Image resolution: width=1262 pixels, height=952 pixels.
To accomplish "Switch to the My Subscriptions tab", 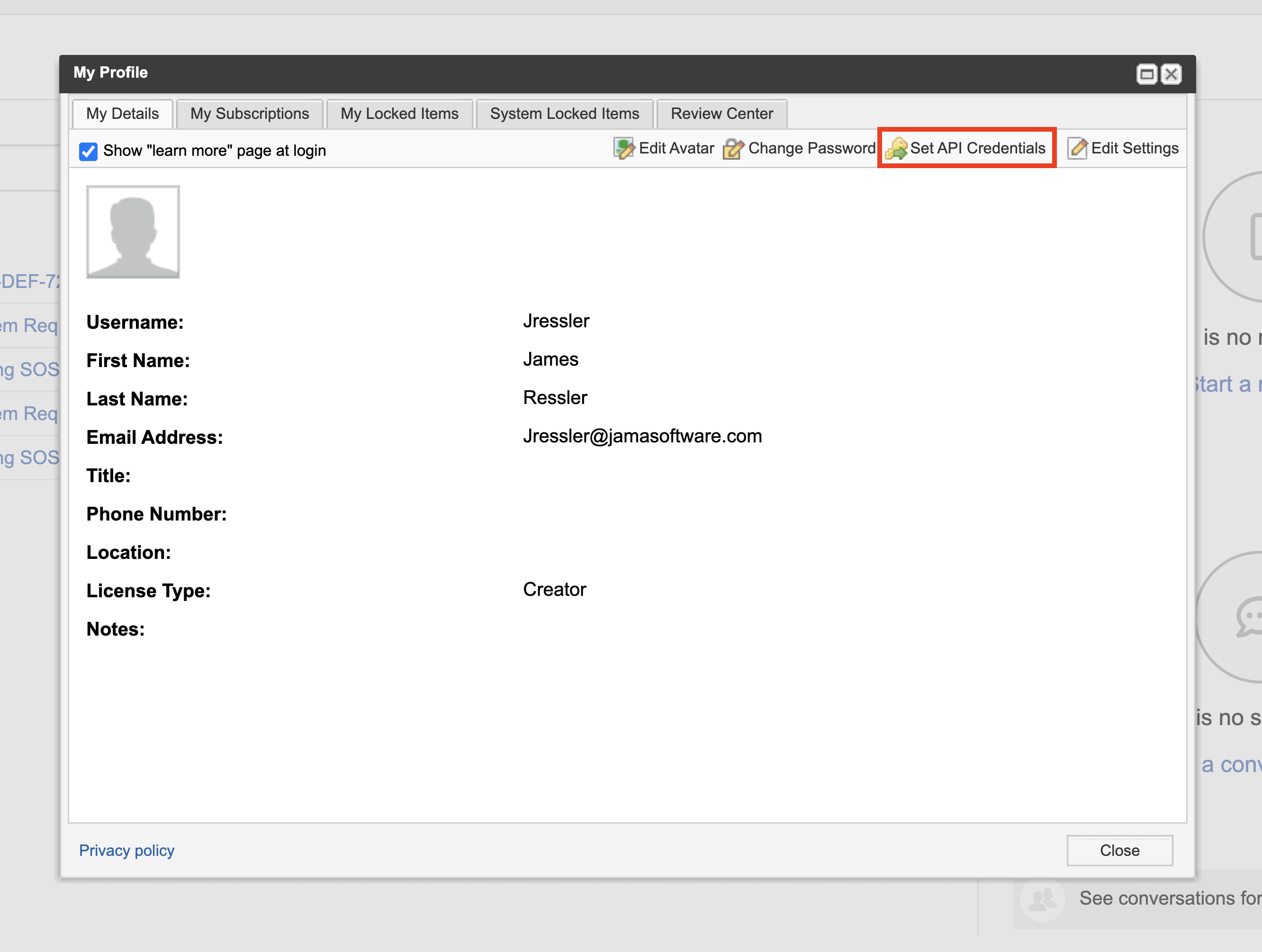I will 249,114.
